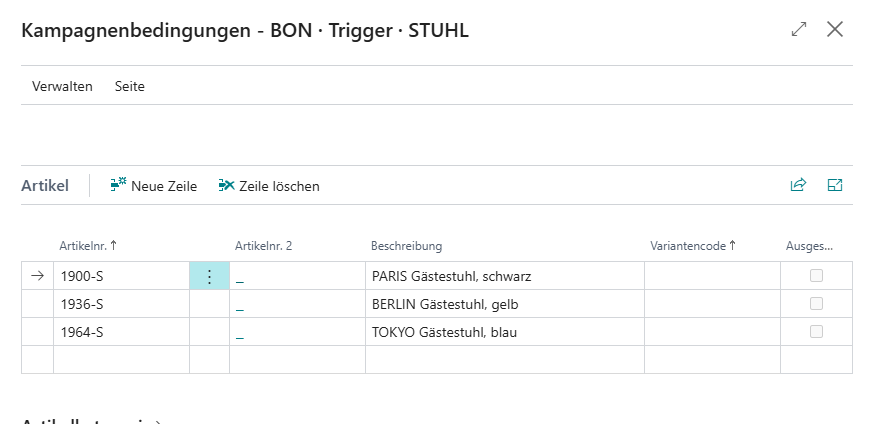Viewport: 873px width, 424px height.
Task: Select the 1936-S article number cell
Action: pos(120,304)
